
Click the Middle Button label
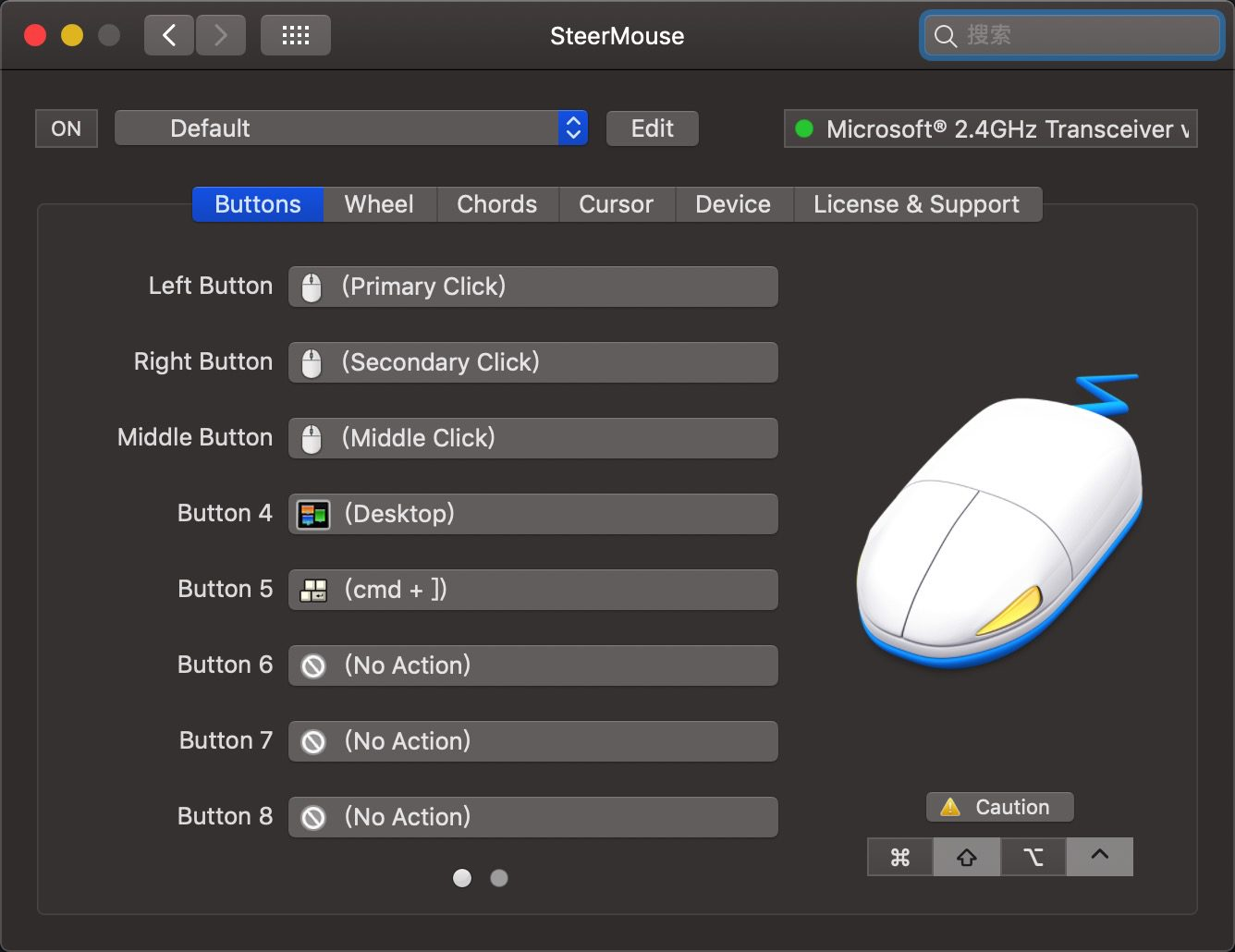pos(195,437)
